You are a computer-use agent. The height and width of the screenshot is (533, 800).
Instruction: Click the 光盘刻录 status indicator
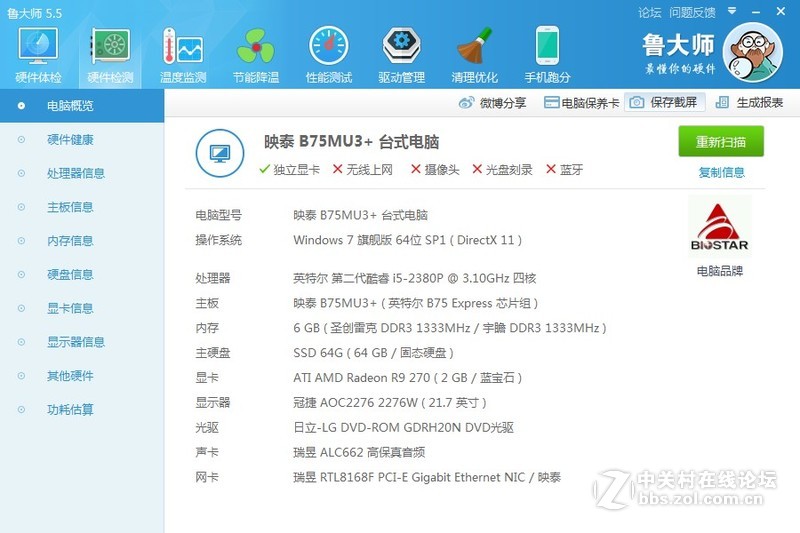(x=502, y=169)
